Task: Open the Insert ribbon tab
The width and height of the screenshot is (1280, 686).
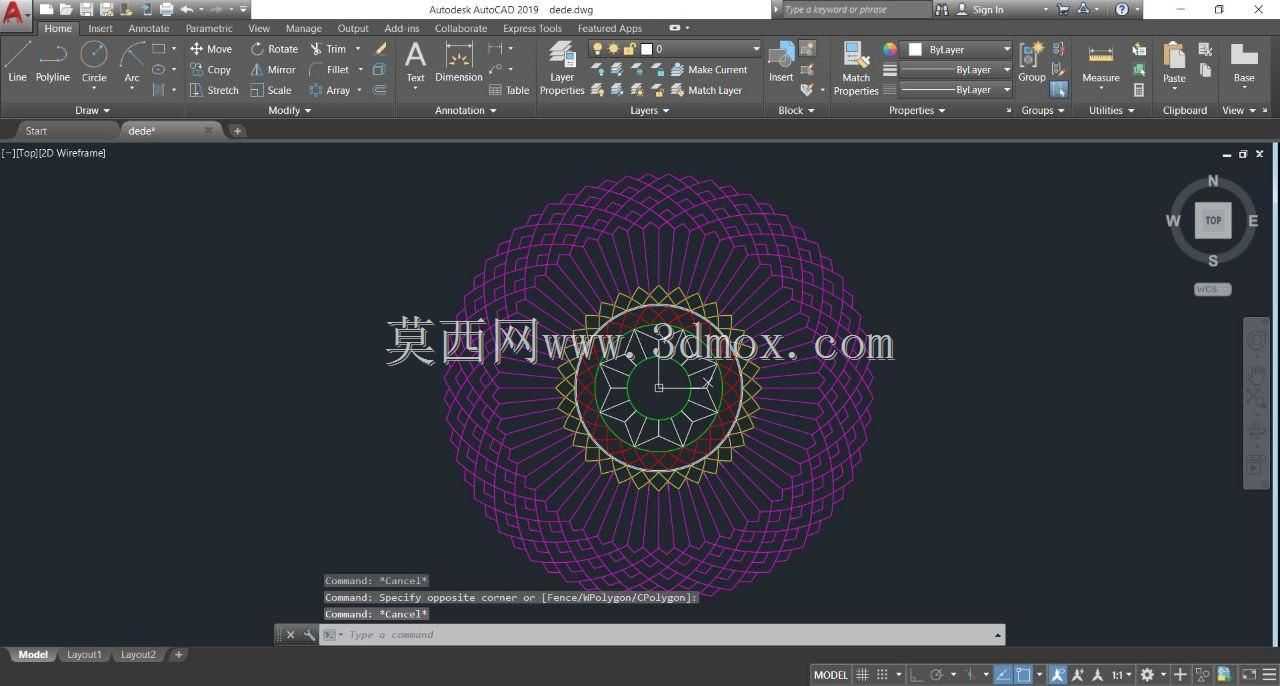Action: [100, 28]
